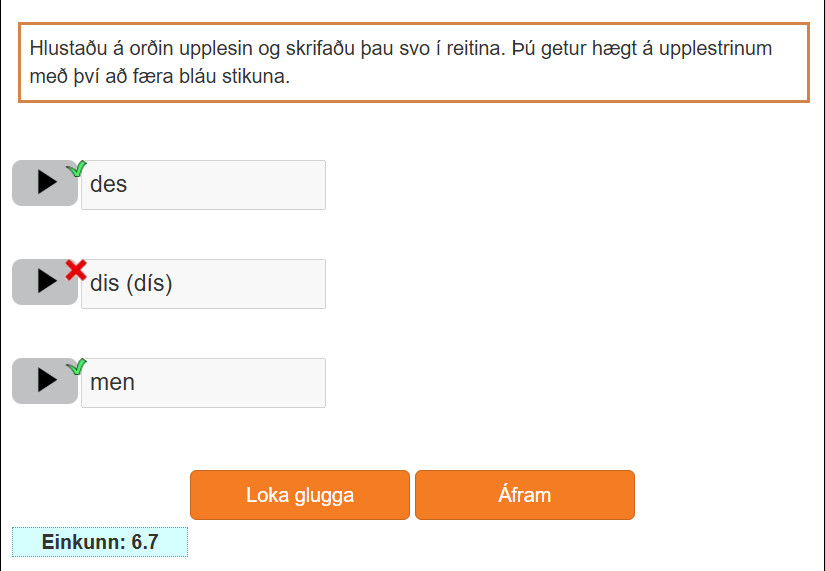
Task: Play the audio for the word "des"
Action: click(x=45, y=183)
